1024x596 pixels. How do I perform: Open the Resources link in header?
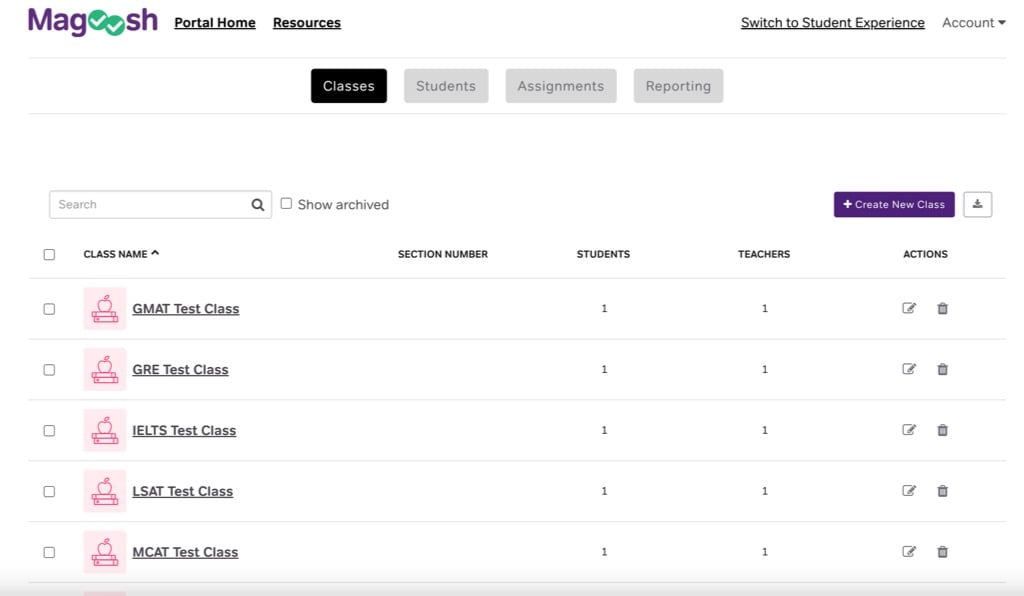[x=306, y=23]
